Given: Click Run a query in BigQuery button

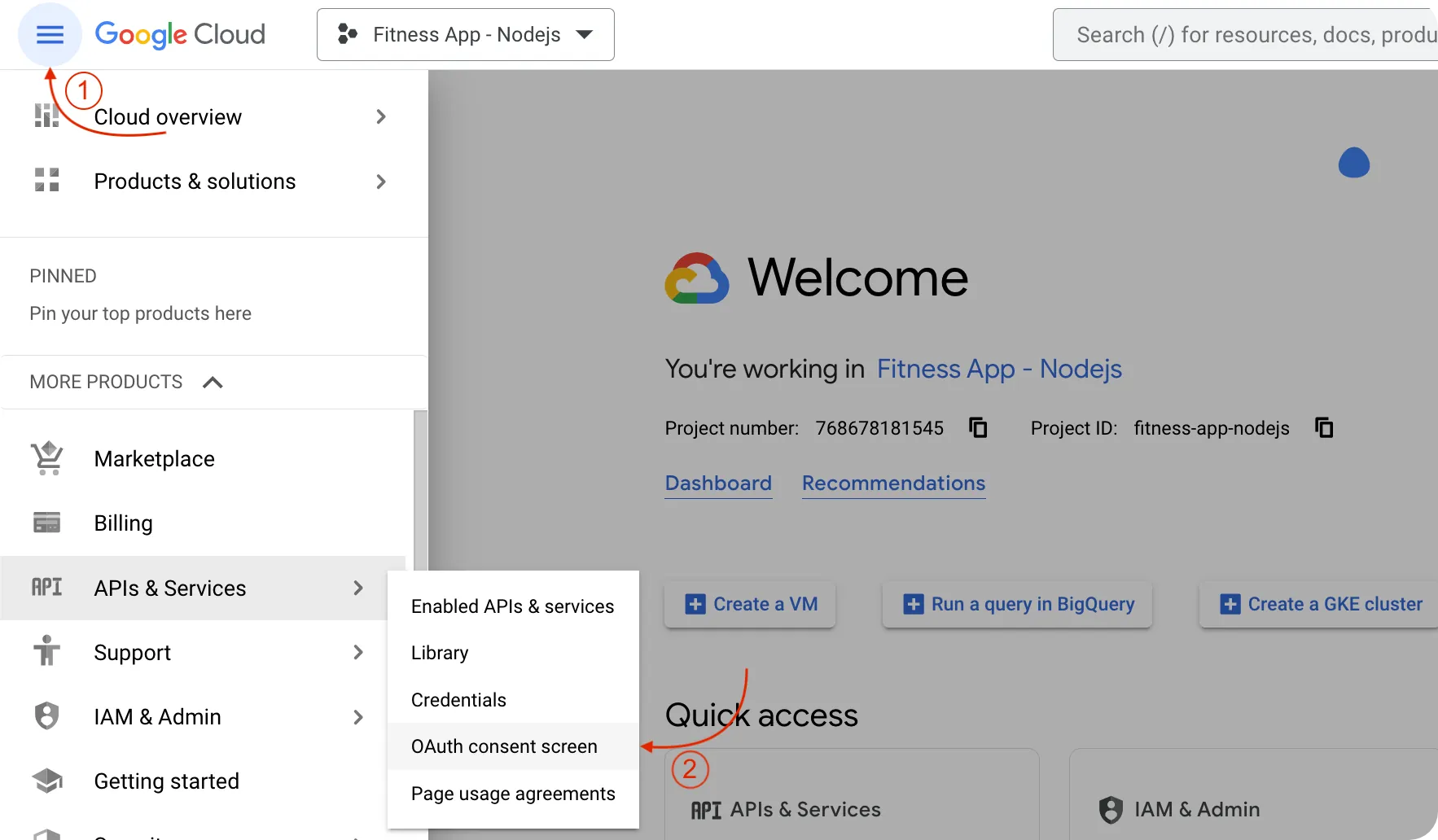Looking at the screenshot, I should tap(1017, 604).
